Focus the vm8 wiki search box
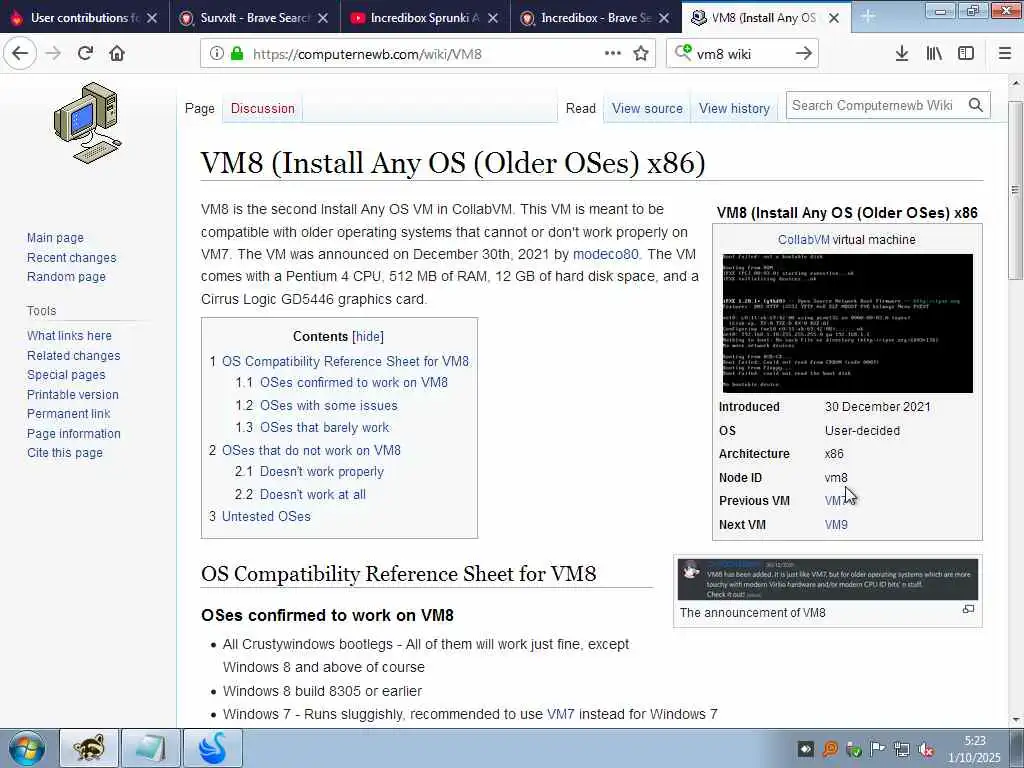This screenshot has height=768, width=1024. pyautogui.click(x=741, y=54)
